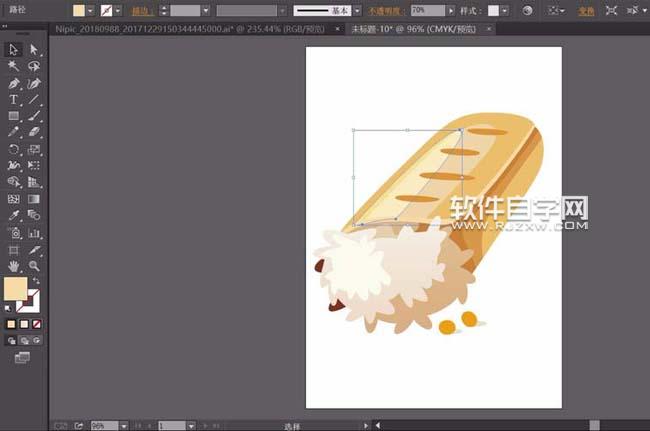The image size is (650, 431).
Task: Click the Isolate selected object icon
Action: [x=611, y=10]
